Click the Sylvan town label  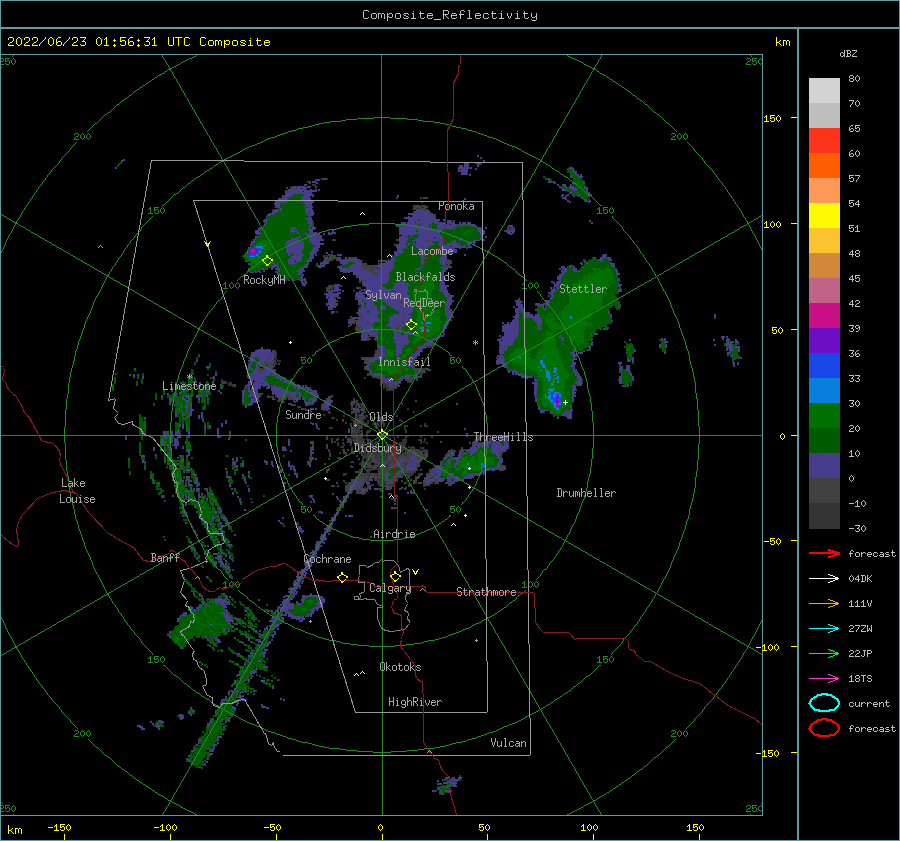(x=383, y=295)
